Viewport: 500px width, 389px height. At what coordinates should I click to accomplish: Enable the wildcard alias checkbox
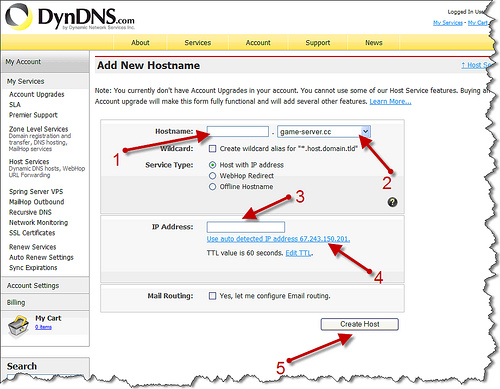pyautogui.click(x=212, y=149)
